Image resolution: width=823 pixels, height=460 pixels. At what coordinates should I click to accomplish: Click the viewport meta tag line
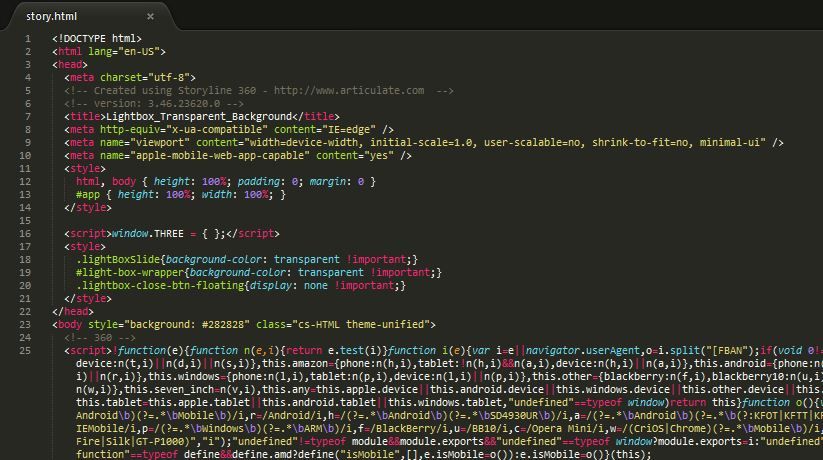pos(424,142)
